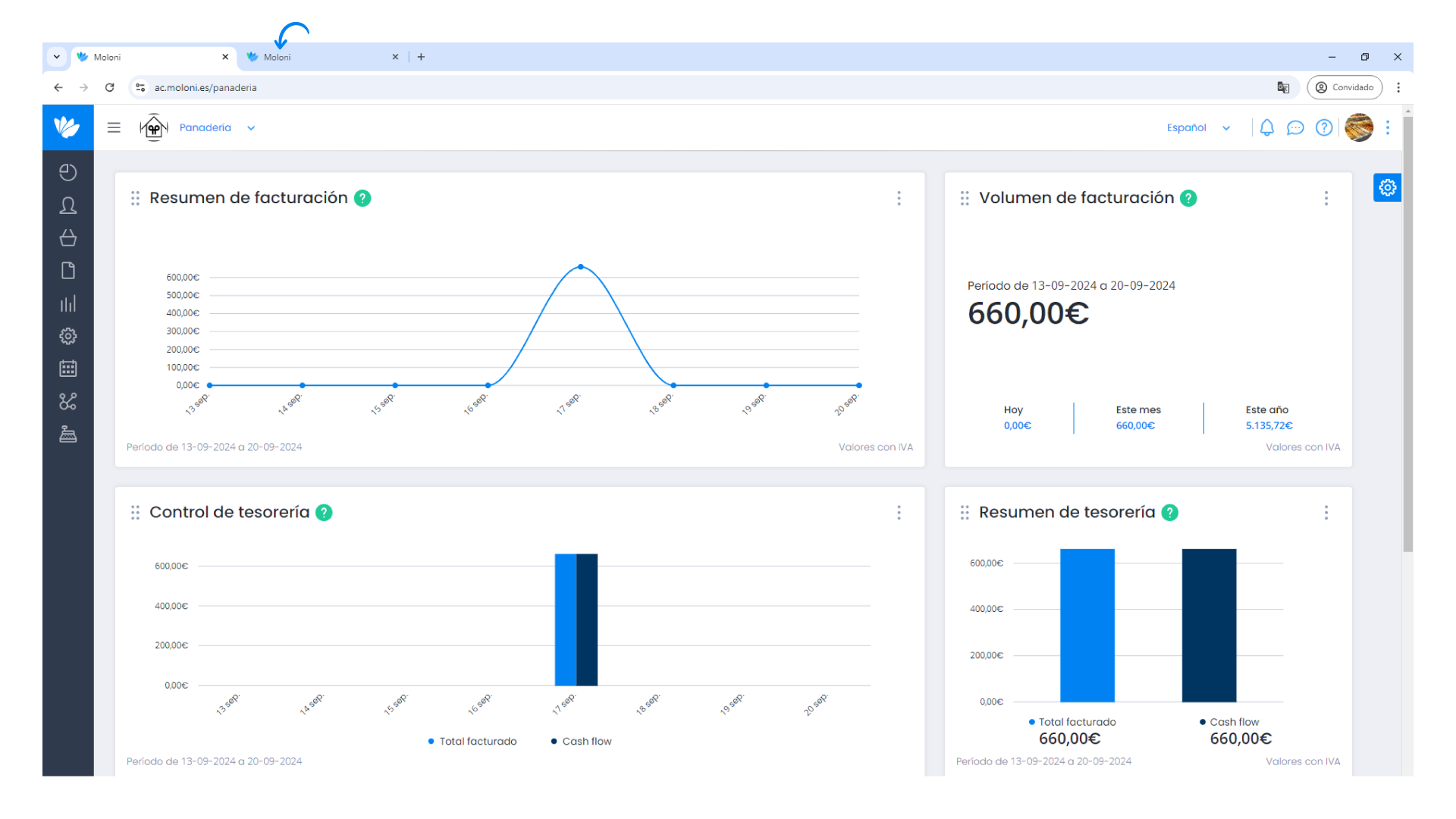Switch to the second Moloni browser tab

coord(322,57)
